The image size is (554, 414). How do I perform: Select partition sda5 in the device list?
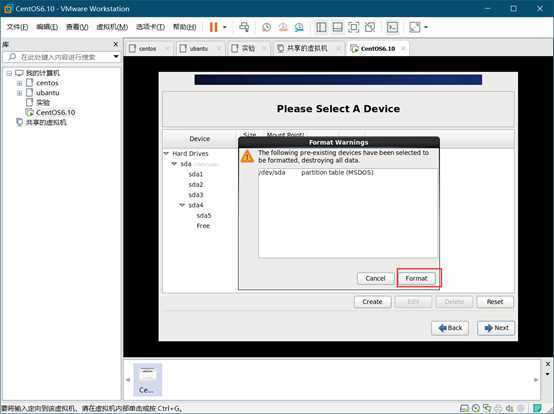point(204,215)
